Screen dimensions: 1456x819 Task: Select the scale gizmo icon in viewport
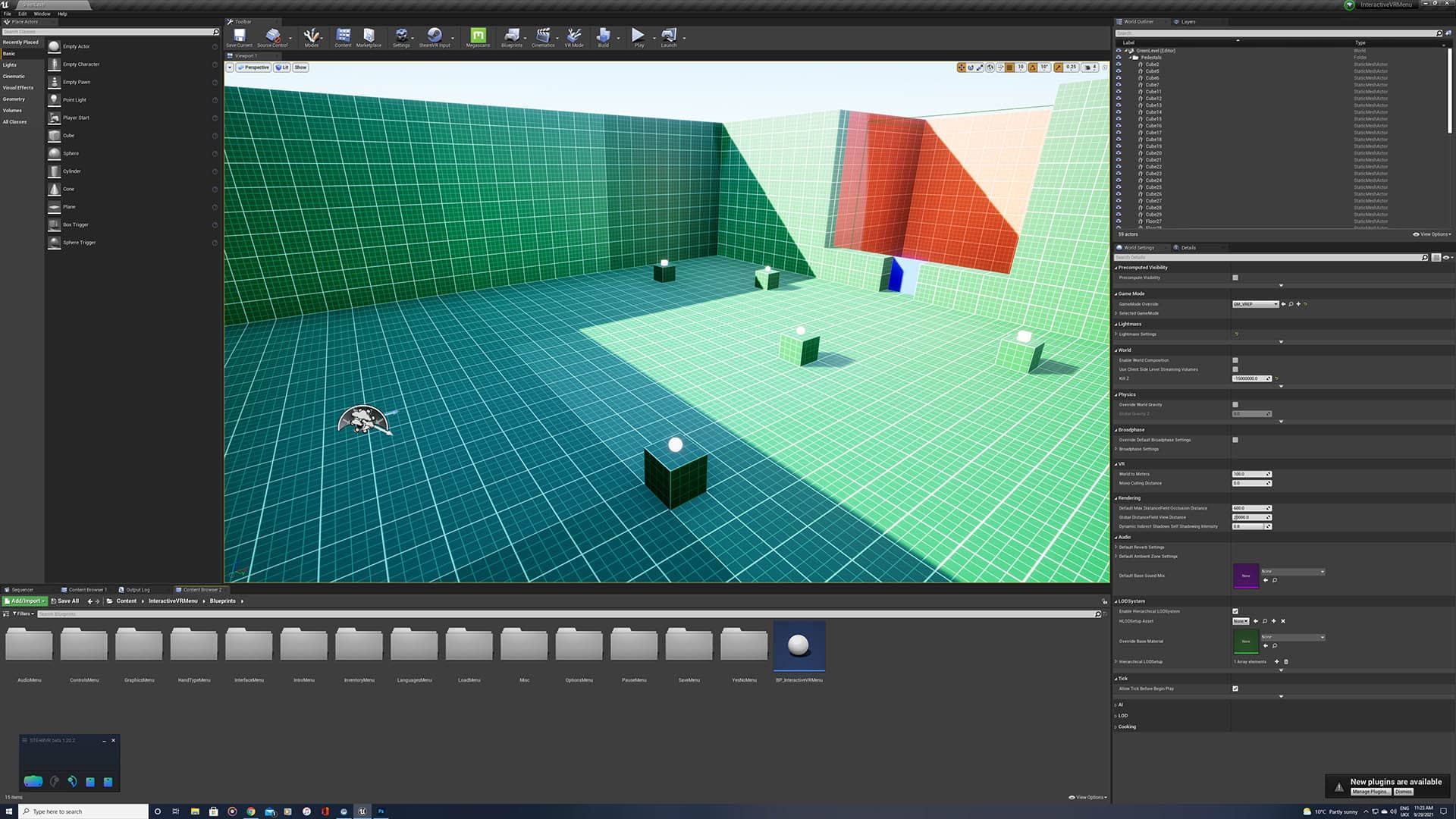pos(980,67)
